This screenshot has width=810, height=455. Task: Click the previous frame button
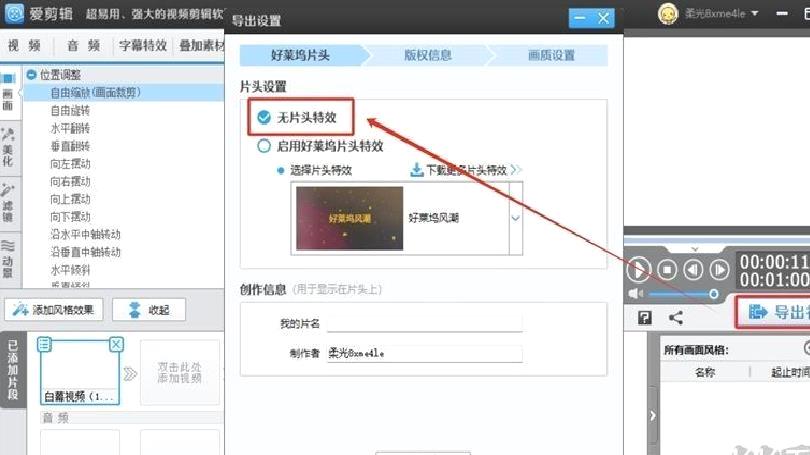693,270
